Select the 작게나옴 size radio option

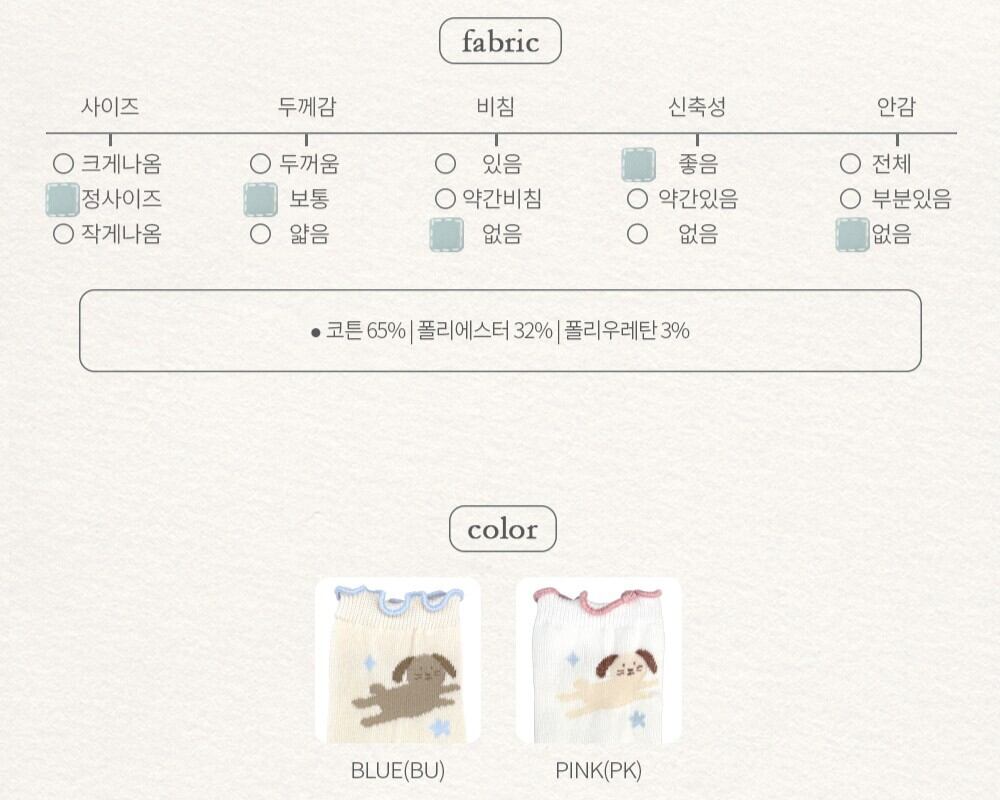(x=63, y=235)
